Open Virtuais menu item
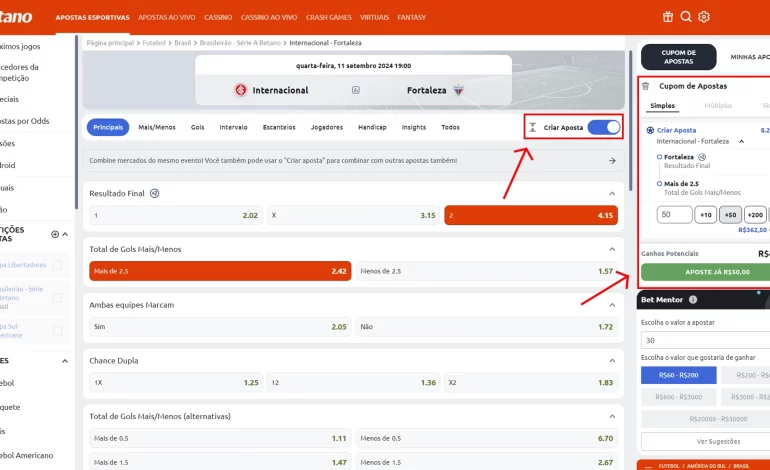The height and width of the screenshot is (470, 770). 374,18
